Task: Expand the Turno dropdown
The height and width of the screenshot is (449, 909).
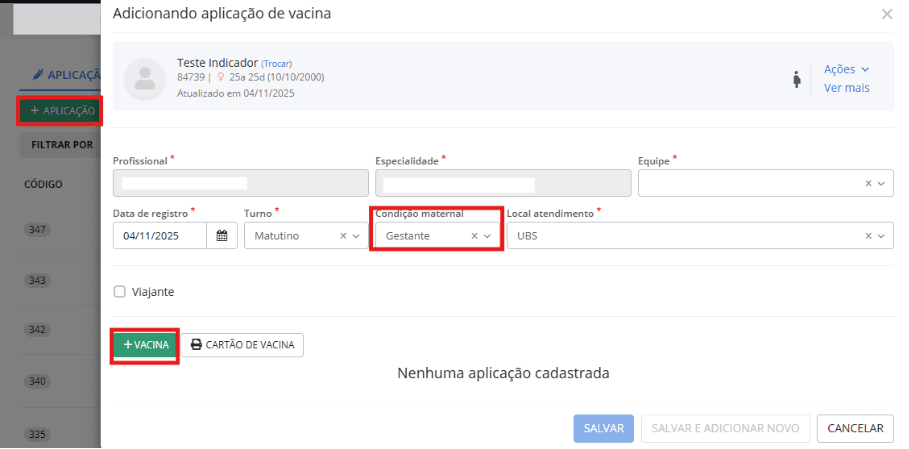Action: [356, 236]
